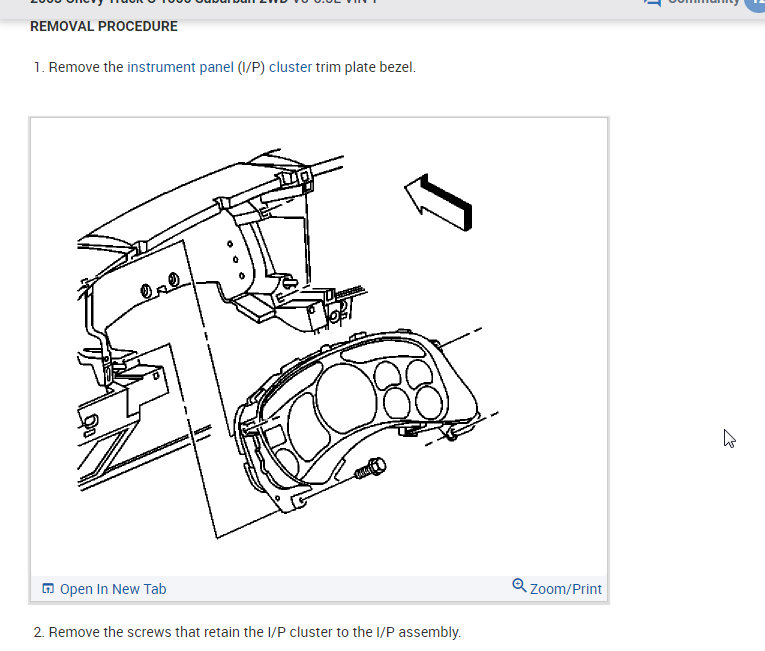Click 'Open In New Tab' link
The image size is (765, 651).
click(x=113, y=589)
